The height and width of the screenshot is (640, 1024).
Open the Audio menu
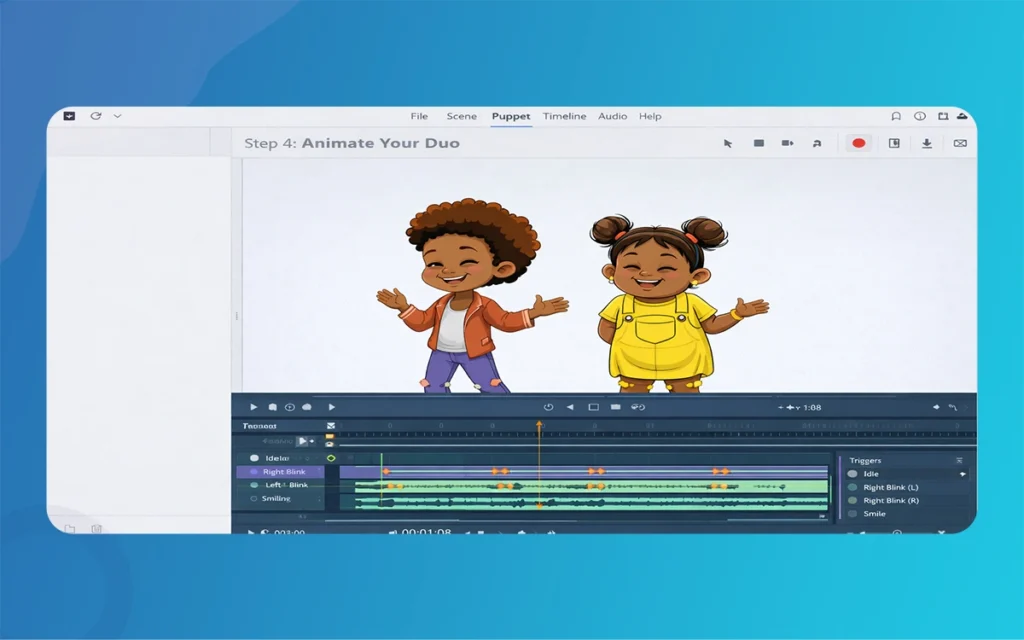612,116
